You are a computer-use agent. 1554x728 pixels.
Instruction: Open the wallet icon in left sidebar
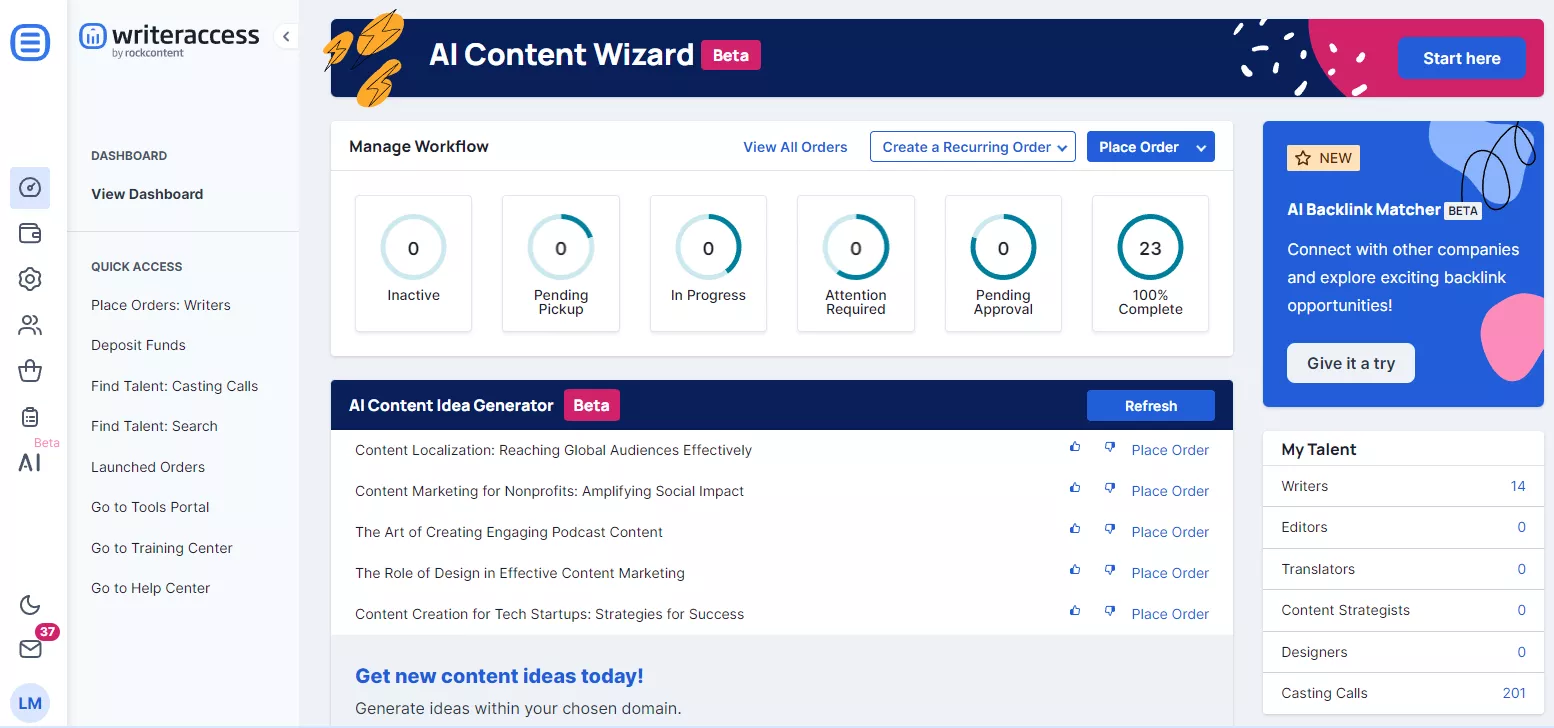pos(30,234)
